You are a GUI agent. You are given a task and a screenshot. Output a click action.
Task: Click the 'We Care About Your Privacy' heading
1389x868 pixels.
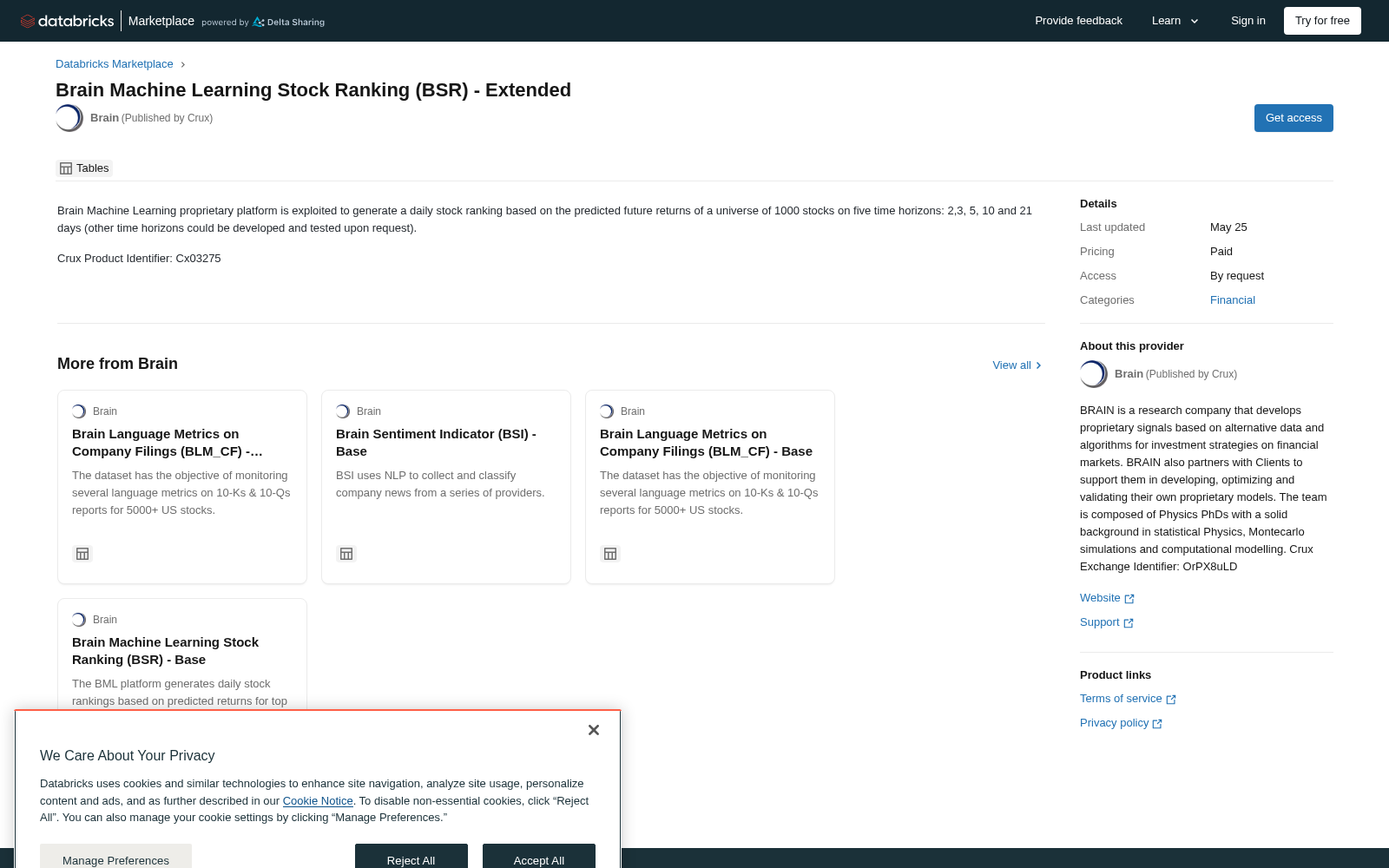pyautogui.click(x=127, y=756)
